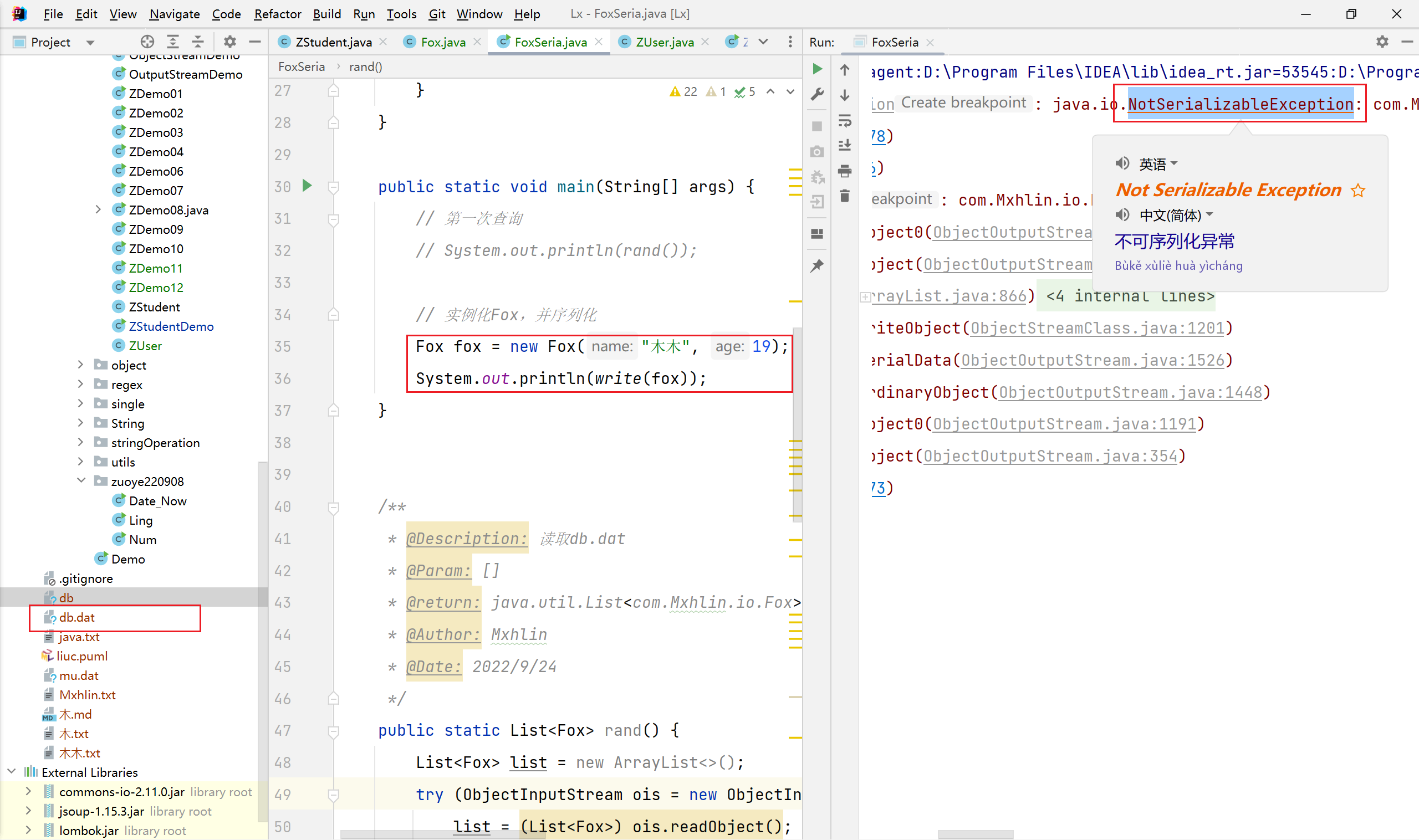This screenshot has width=1419, height=840.
Task: Click wrench icon to modify run configuration
Action: click(x=817, y=95)
